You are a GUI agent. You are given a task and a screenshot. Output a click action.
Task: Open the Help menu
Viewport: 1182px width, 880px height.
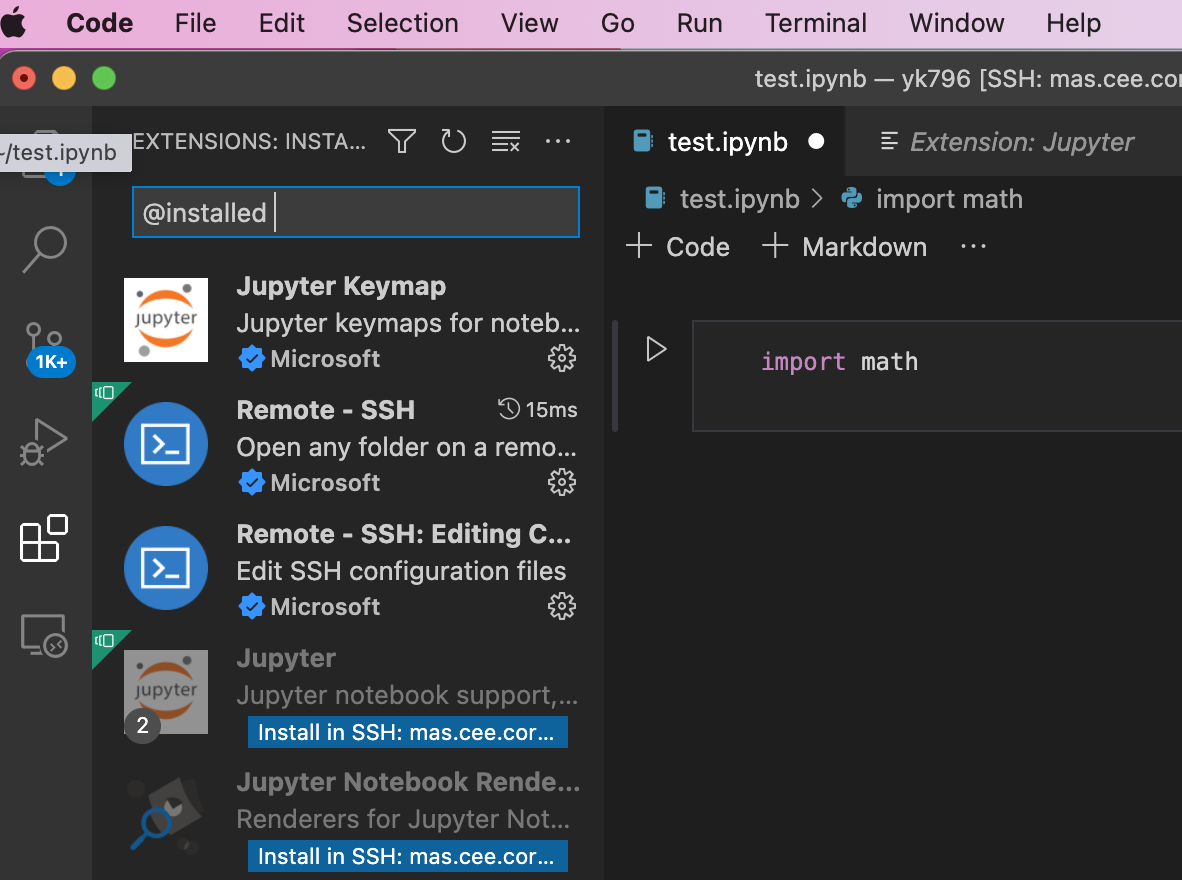(x=1073, y=23)
